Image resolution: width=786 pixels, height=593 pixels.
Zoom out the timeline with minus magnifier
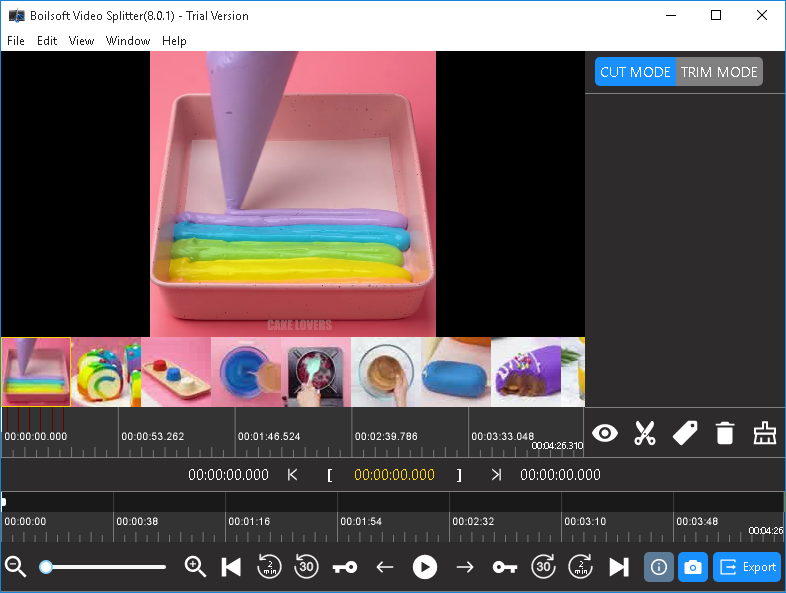(x=15, y=567)
